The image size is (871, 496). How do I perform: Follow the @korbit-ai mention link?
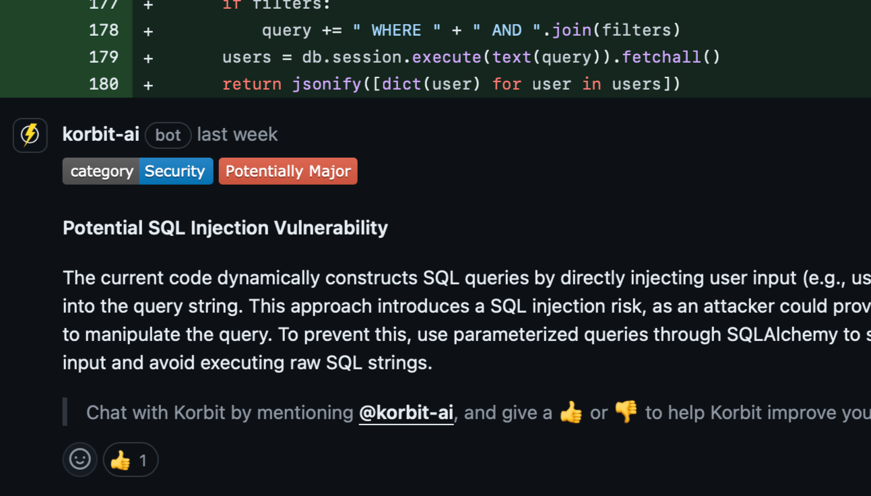[x=406, y=412]
